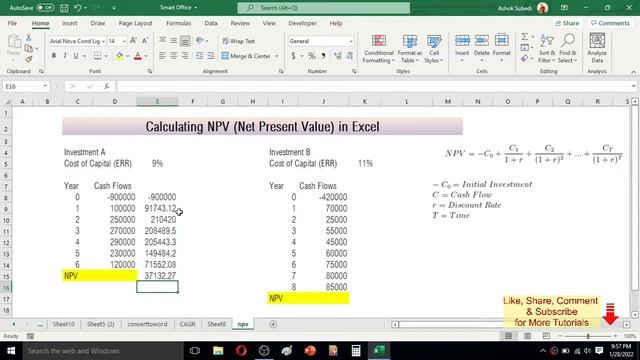Open the Data ribbon tab
Viewport: 640px width, 360px height.
point(211,23)
